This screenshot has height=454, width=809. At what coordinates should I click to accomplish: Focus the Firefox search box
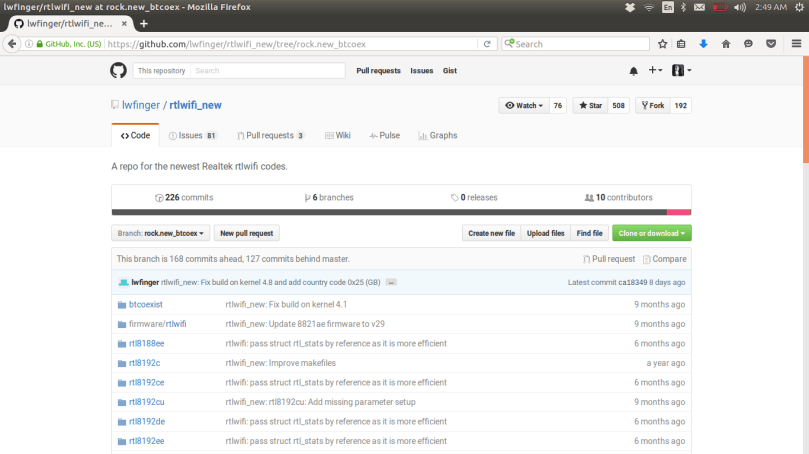(x=575, y=44)
